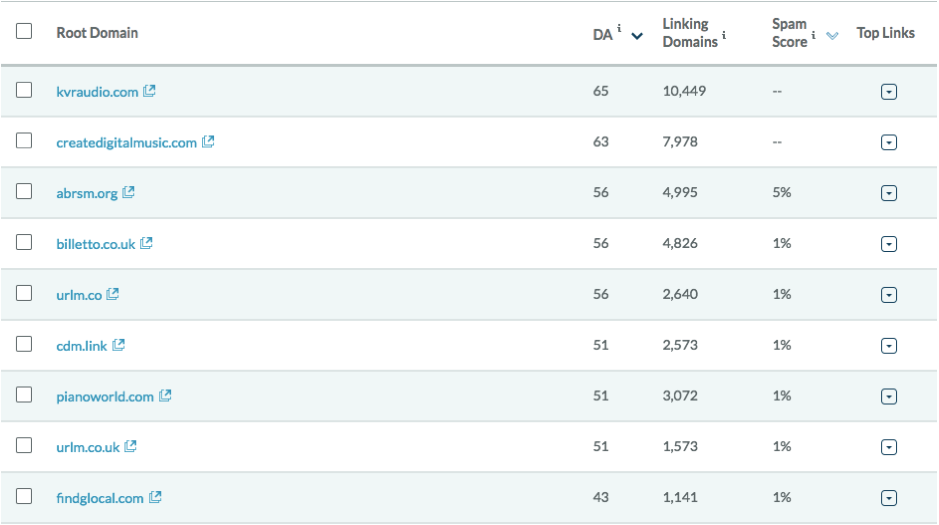Screen dimensions: 939x525
Task: Open external link icon beside kvraudio.com
Action: 150,91
